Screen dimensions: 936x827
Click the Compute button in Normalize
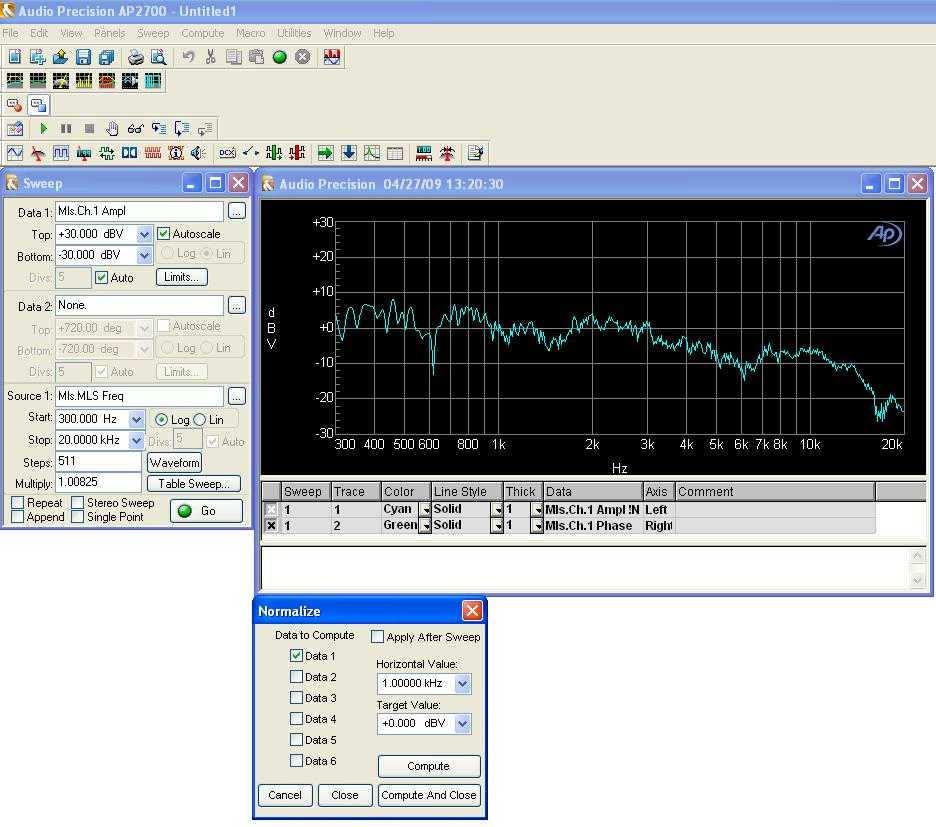point(429,766)
